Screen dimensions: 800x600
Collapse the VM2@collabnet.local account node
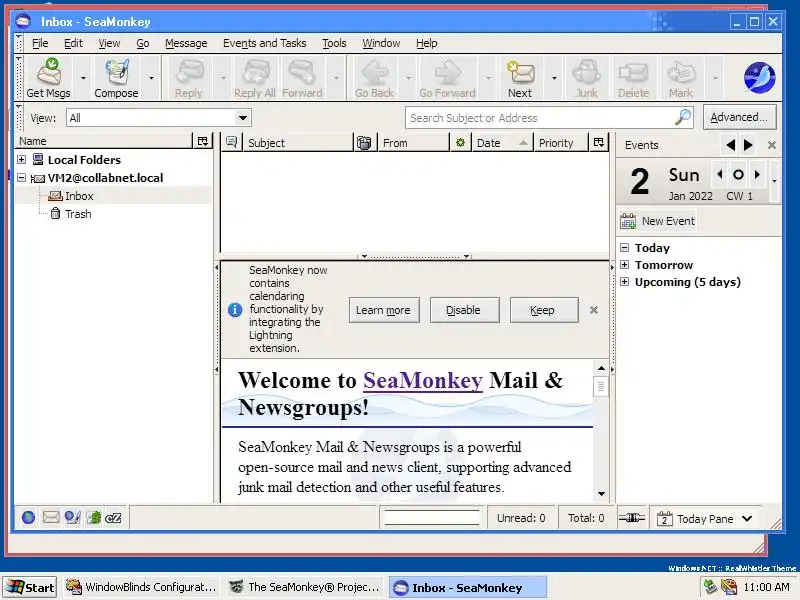[x=21, y=178]
